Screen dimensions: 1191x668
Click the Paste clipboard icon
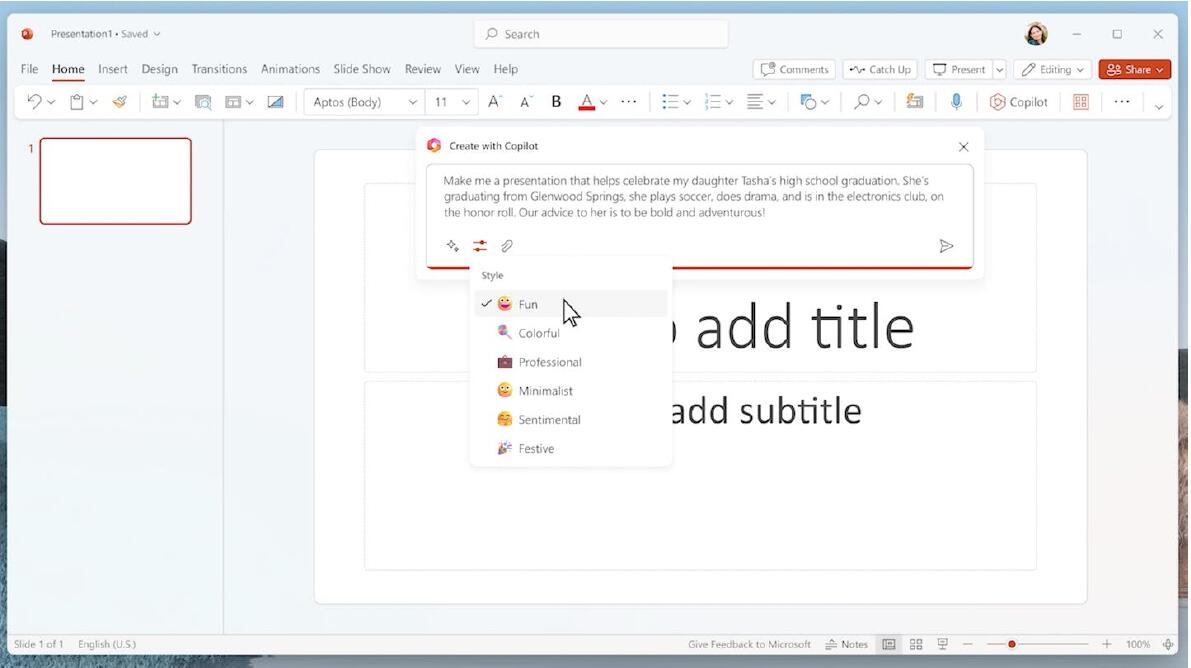click(x=77, y=102)
